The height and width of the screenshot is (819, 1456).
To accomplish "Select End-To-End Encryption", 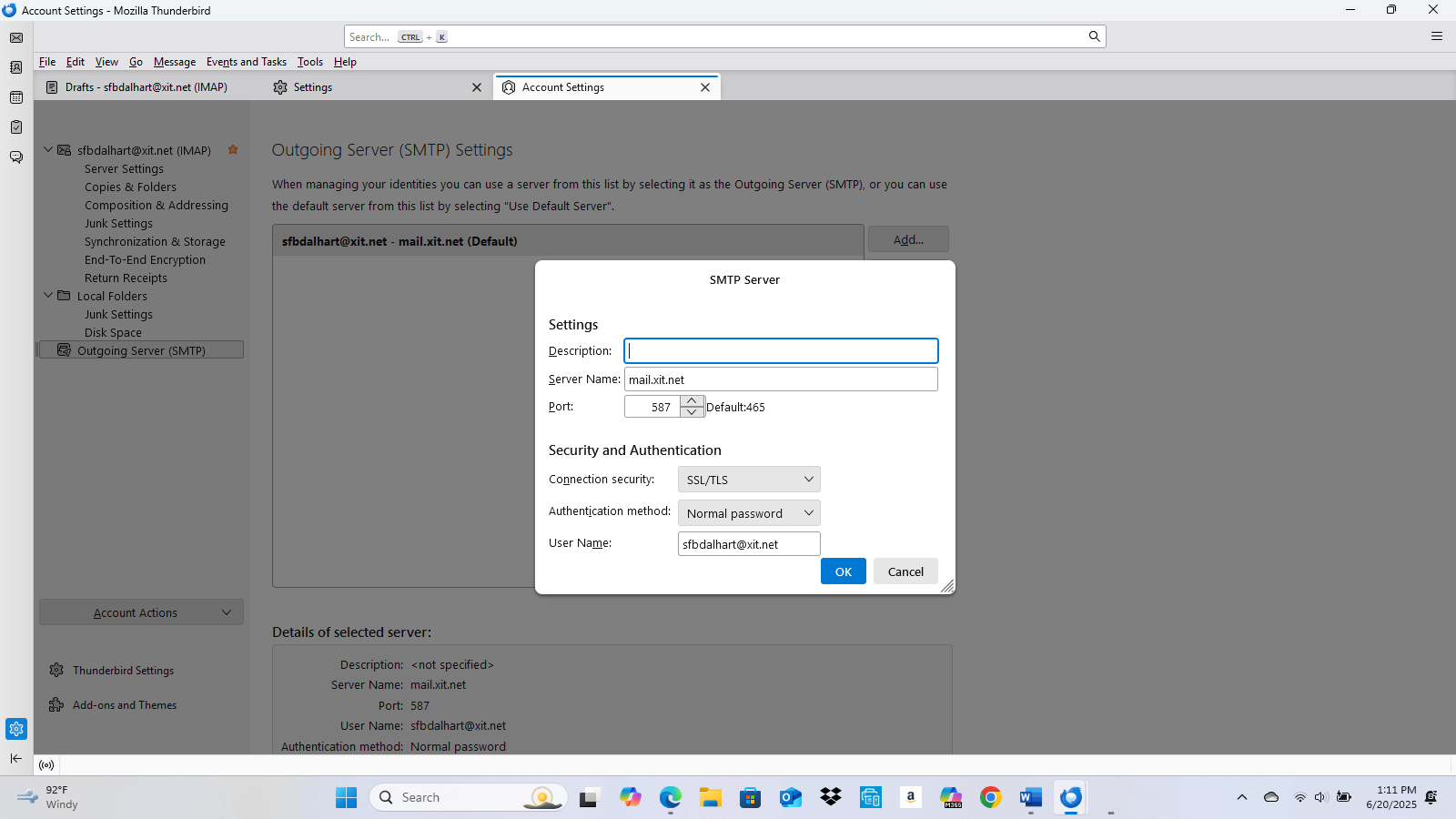I will click(145, 259).
